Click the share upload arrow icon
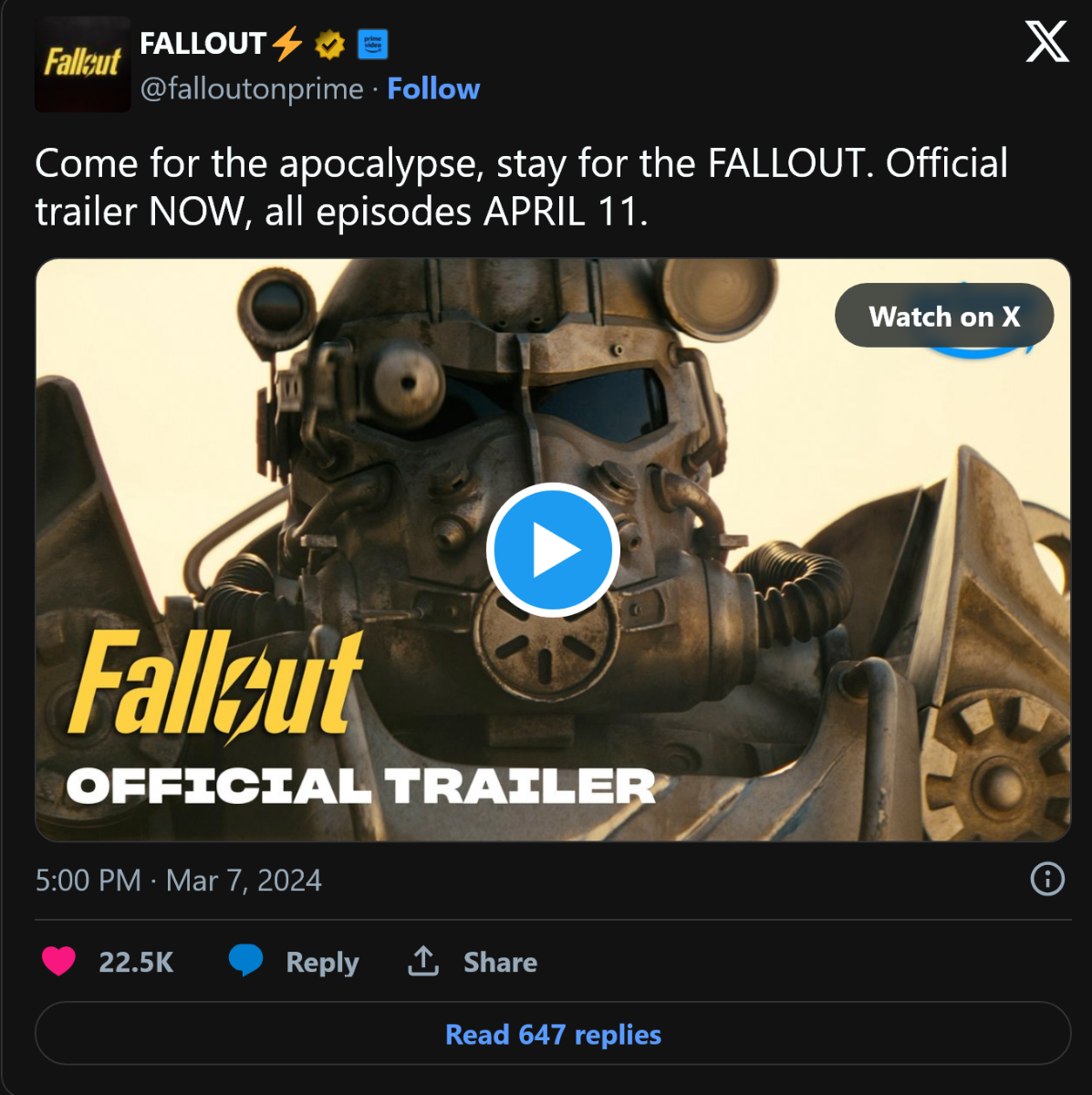 pyautogui.click(x=423, y=961)
